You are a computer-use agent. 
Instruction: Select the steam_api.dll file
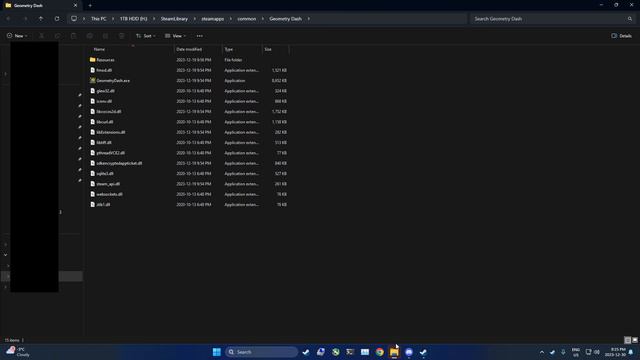point(108,184)
